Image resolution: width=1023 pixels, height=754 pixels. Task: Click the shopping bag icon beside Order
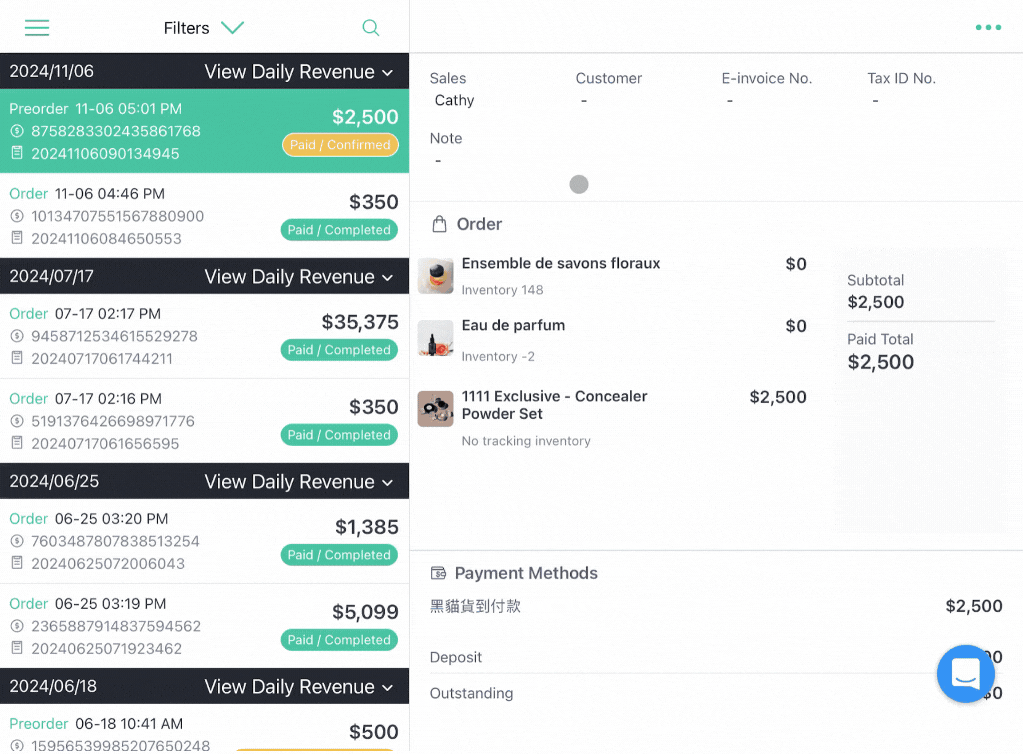click(440, 224)
